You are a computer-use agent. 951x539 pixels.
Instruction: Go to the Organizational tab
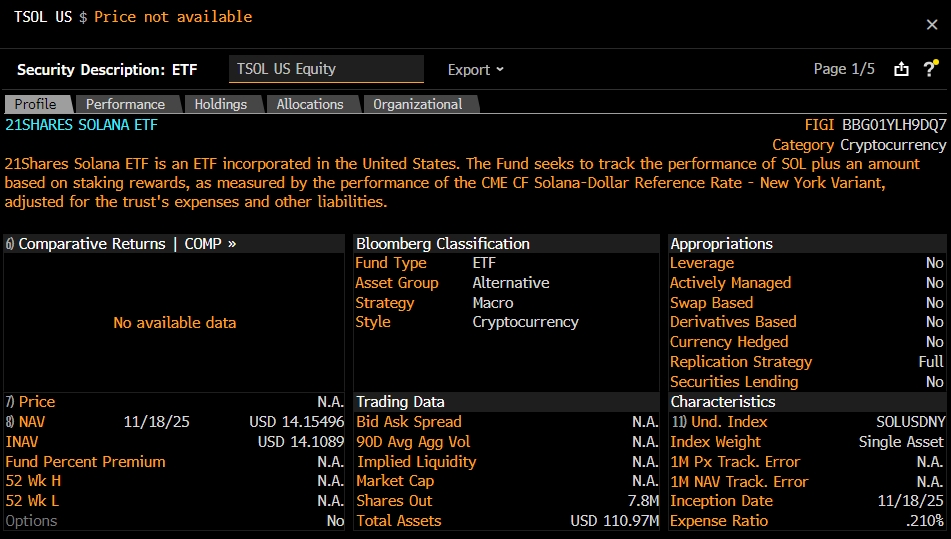pyautogui.click(x=417, y=104)
